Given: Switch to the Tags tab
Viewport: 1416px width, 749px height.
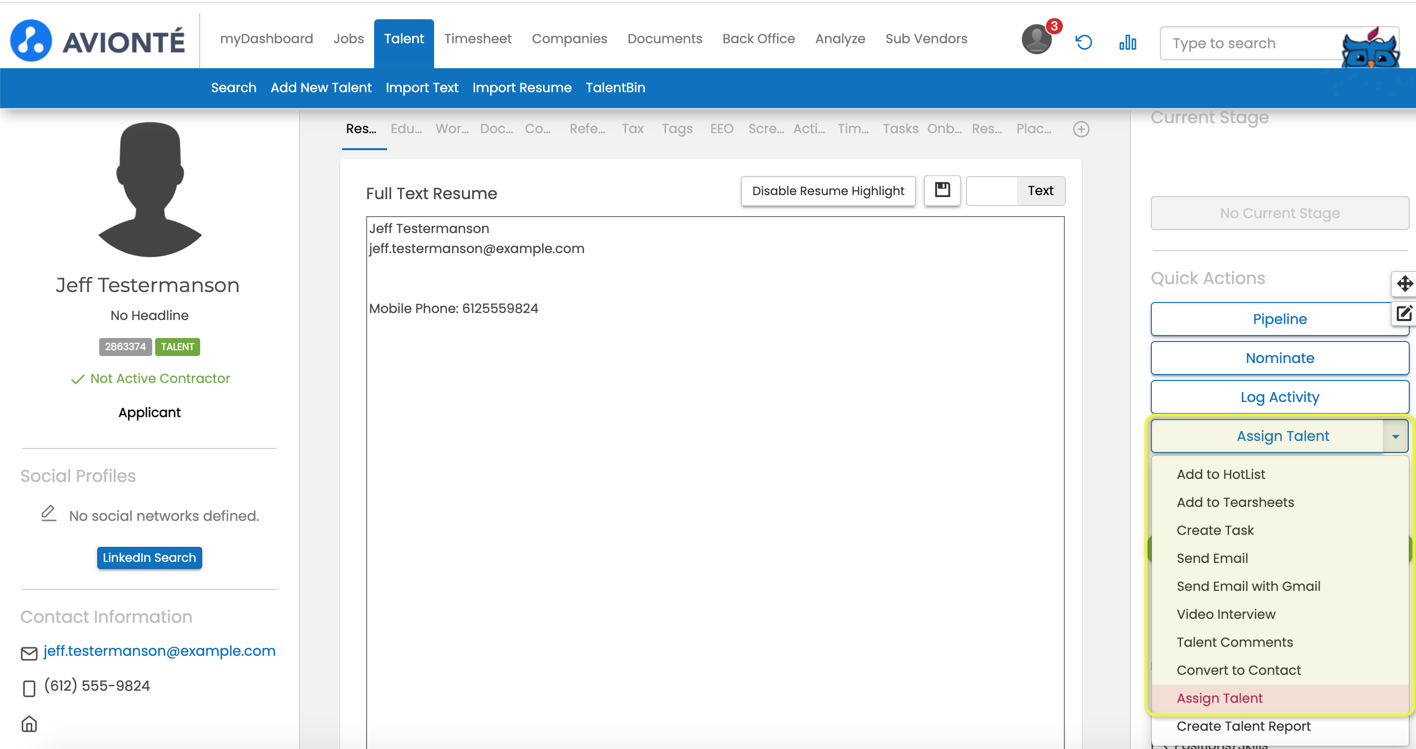Looking at the screenshot, I should point(676,129).
